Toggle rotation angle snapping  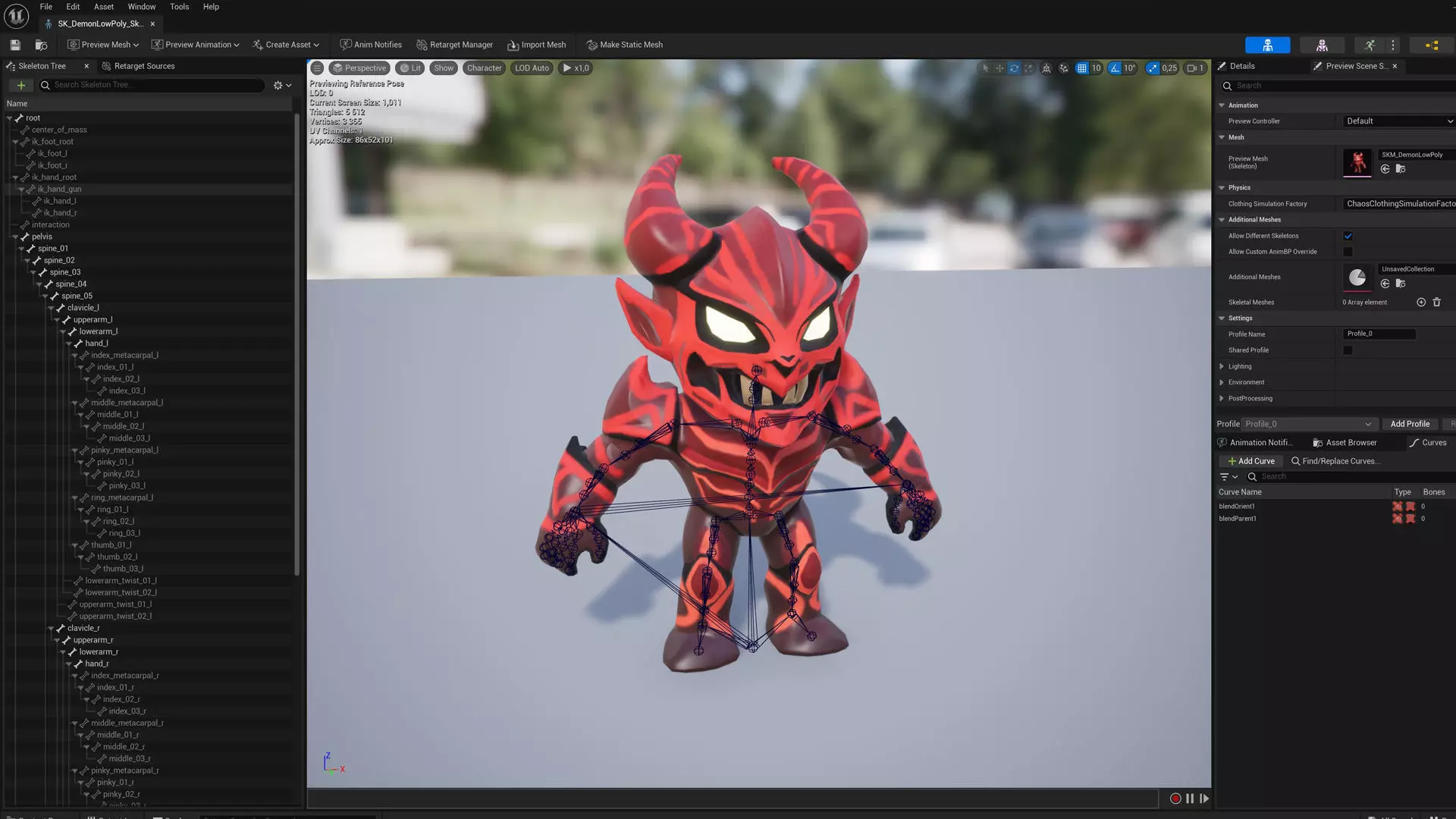1114,68
